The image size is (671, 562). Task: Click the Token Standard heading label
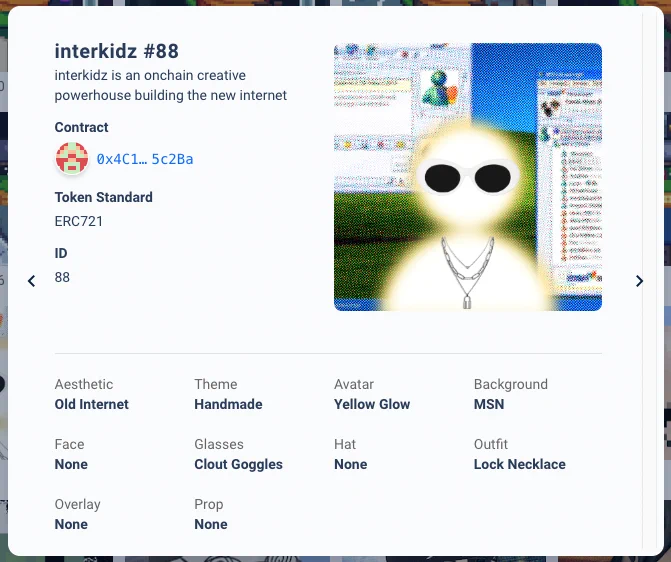point(104,197)
